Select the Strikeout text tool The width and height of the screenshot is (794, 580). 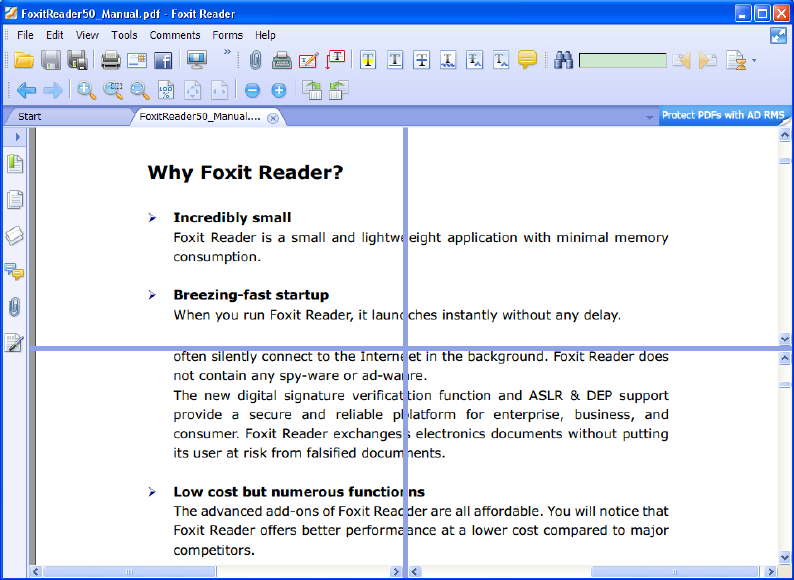[421, 60]
